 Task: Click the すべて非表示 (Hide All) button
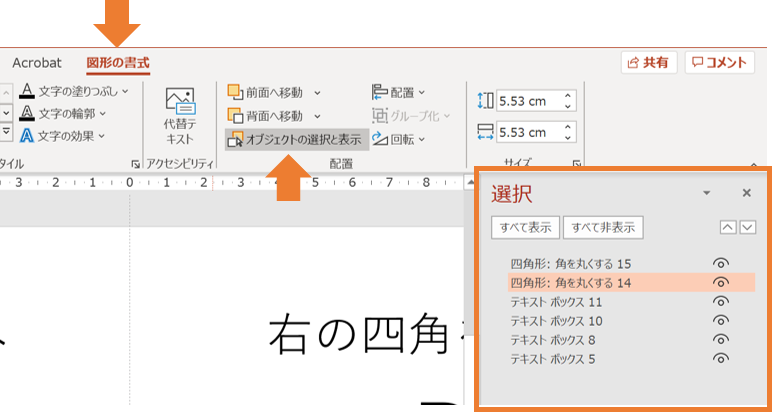point(603,227)
